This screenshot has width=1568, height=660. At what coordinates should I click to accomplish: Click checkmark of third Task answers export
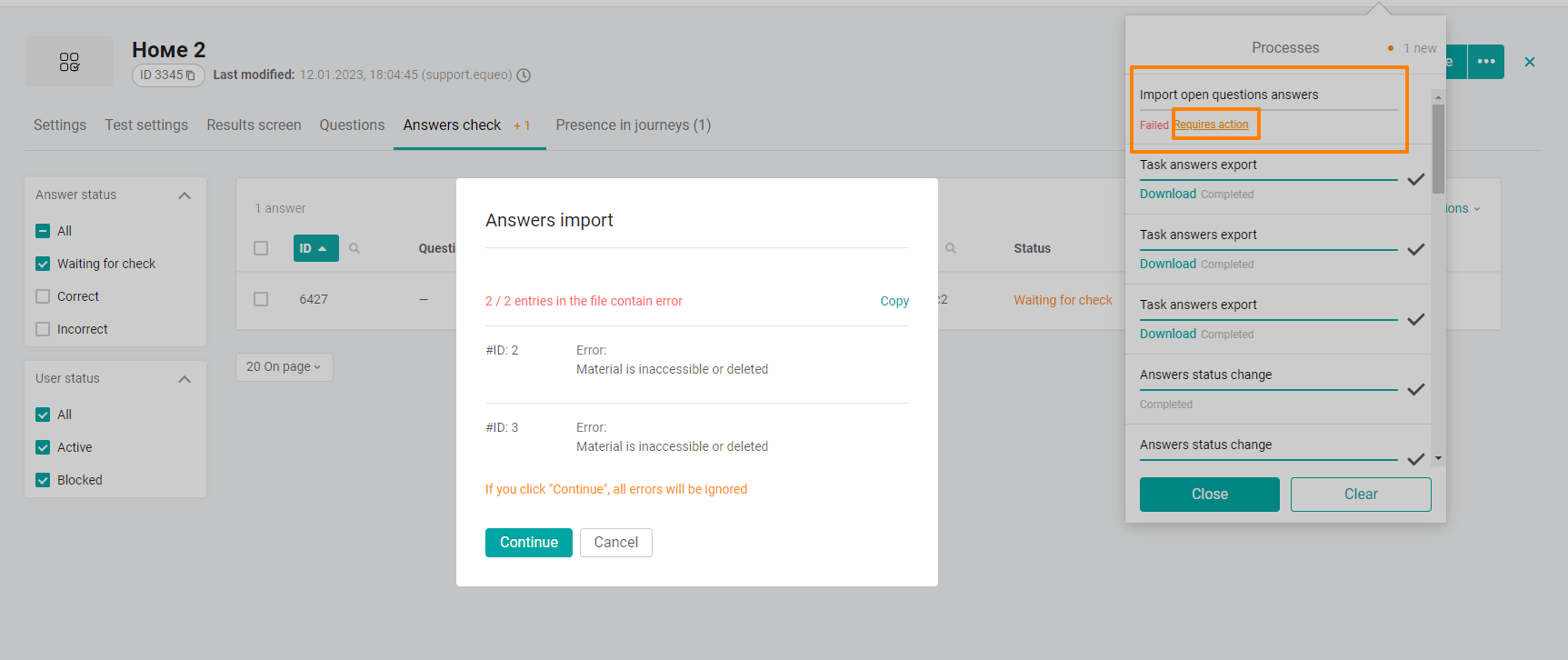[x=1416, y=319]
